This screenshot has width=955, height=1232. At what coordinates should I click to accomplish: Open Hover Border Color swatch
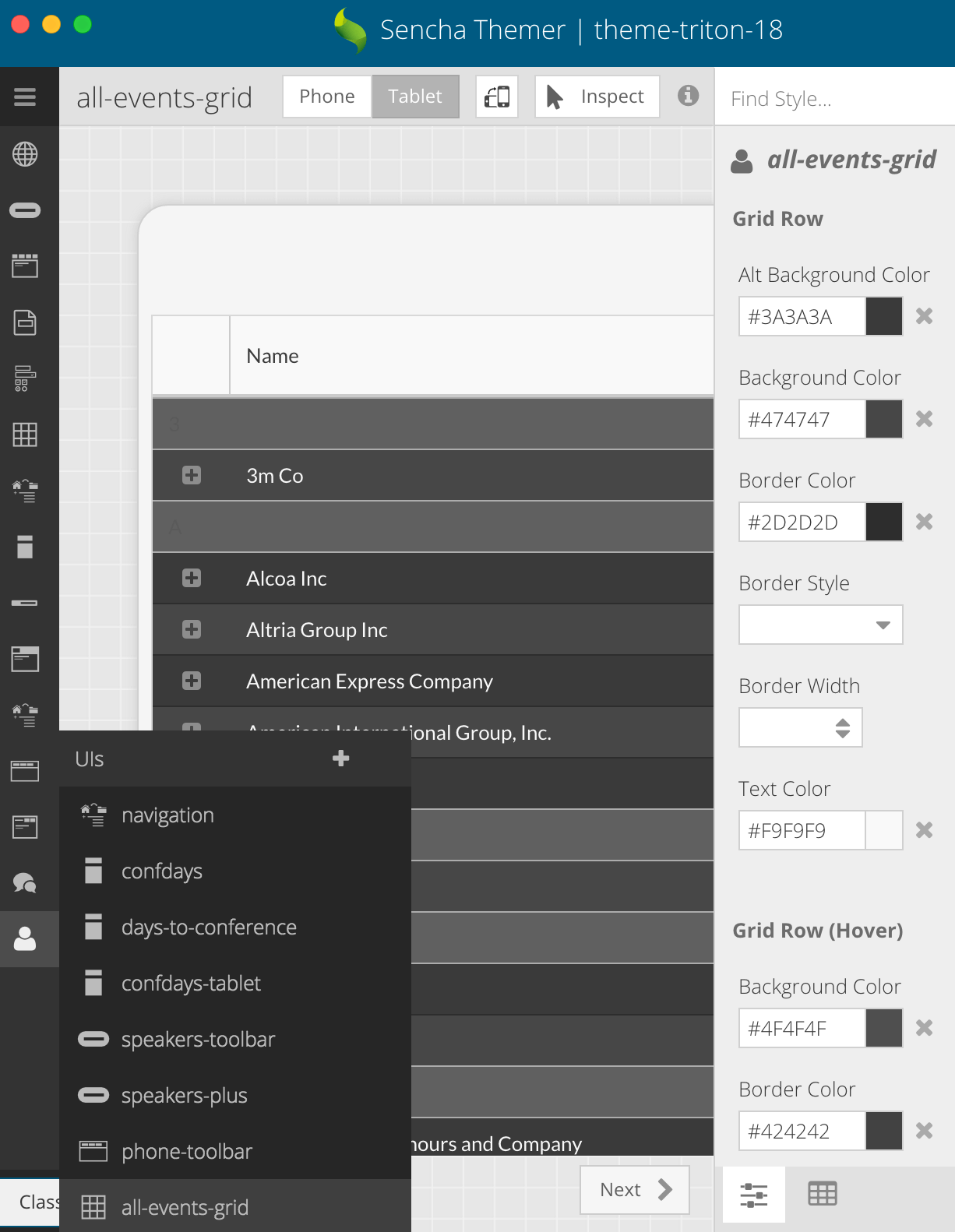pyautogui.click(x=884, y=1131)
